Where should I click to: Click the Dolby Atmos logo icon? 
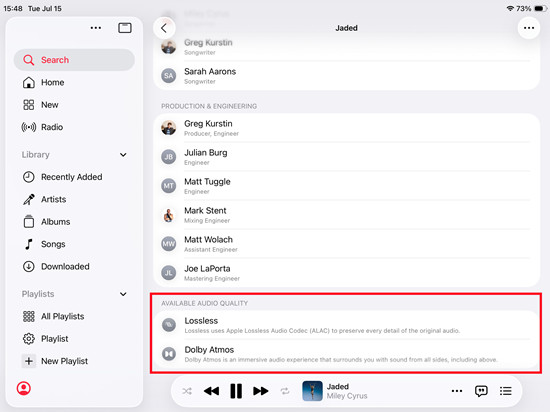[169, 354]
